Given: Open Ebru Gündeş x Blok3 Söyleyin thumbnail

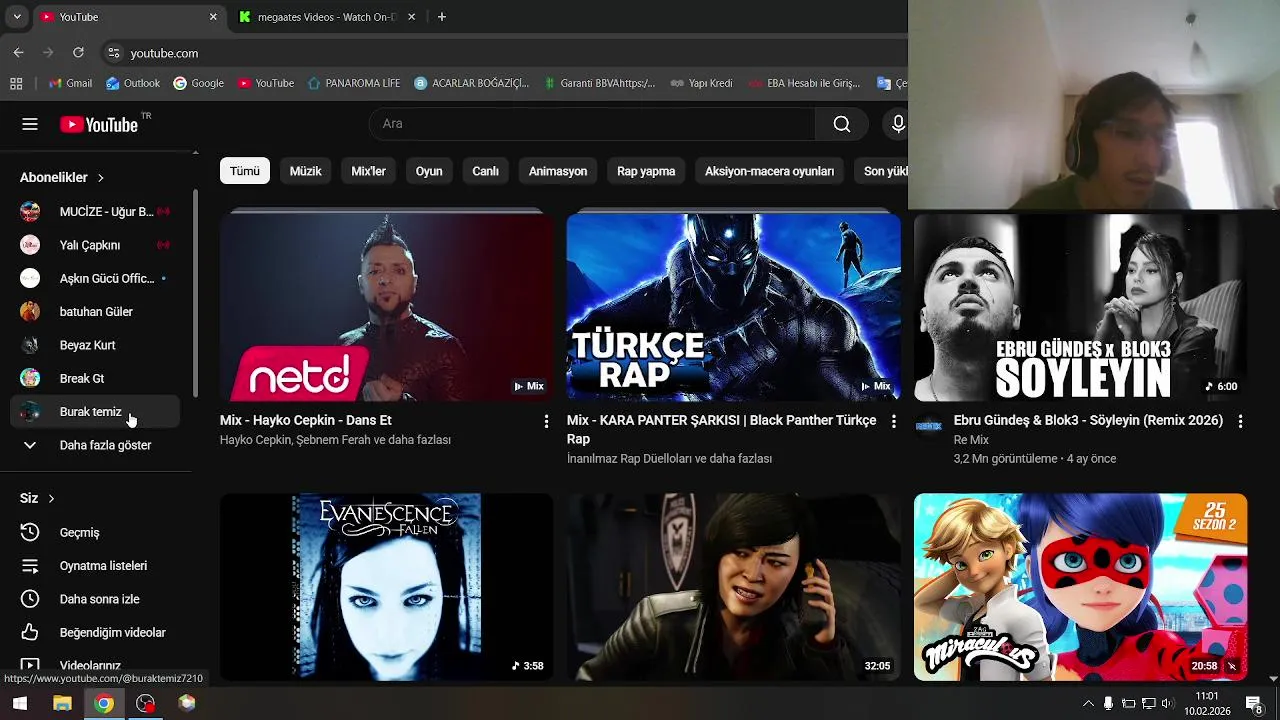Looking at the screenshot, I should pos(1080,307).
